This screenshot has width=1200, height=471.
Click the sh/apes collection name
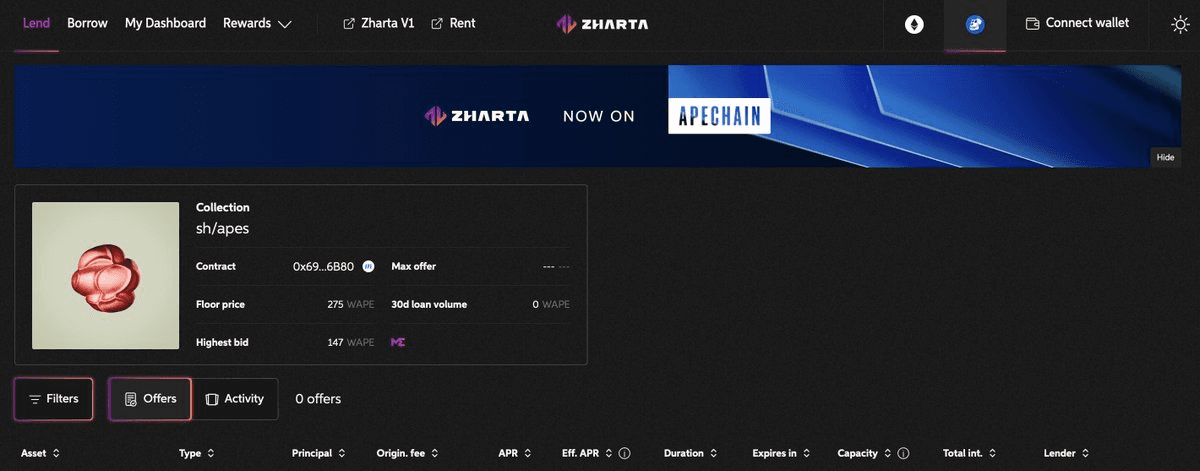pos(222,228)
